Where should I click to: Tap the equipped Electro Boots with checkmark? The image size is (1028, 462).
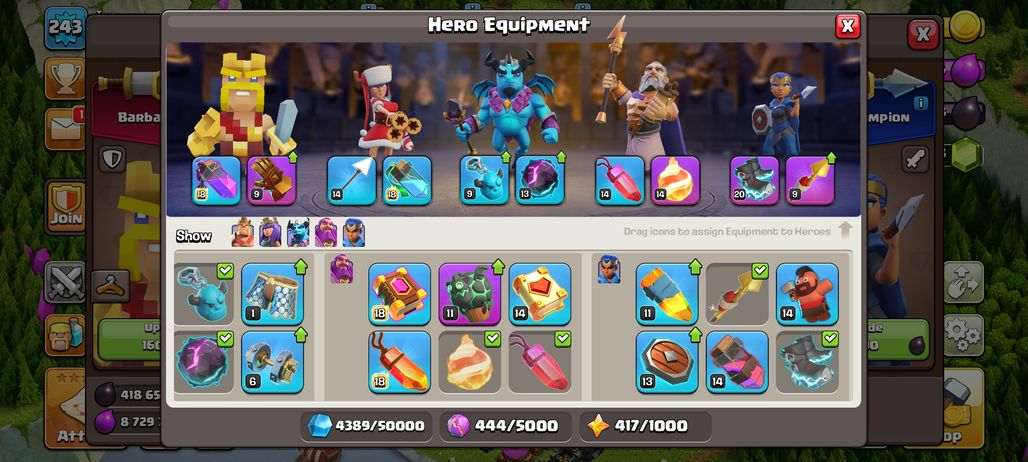click(x=807, y=362)
